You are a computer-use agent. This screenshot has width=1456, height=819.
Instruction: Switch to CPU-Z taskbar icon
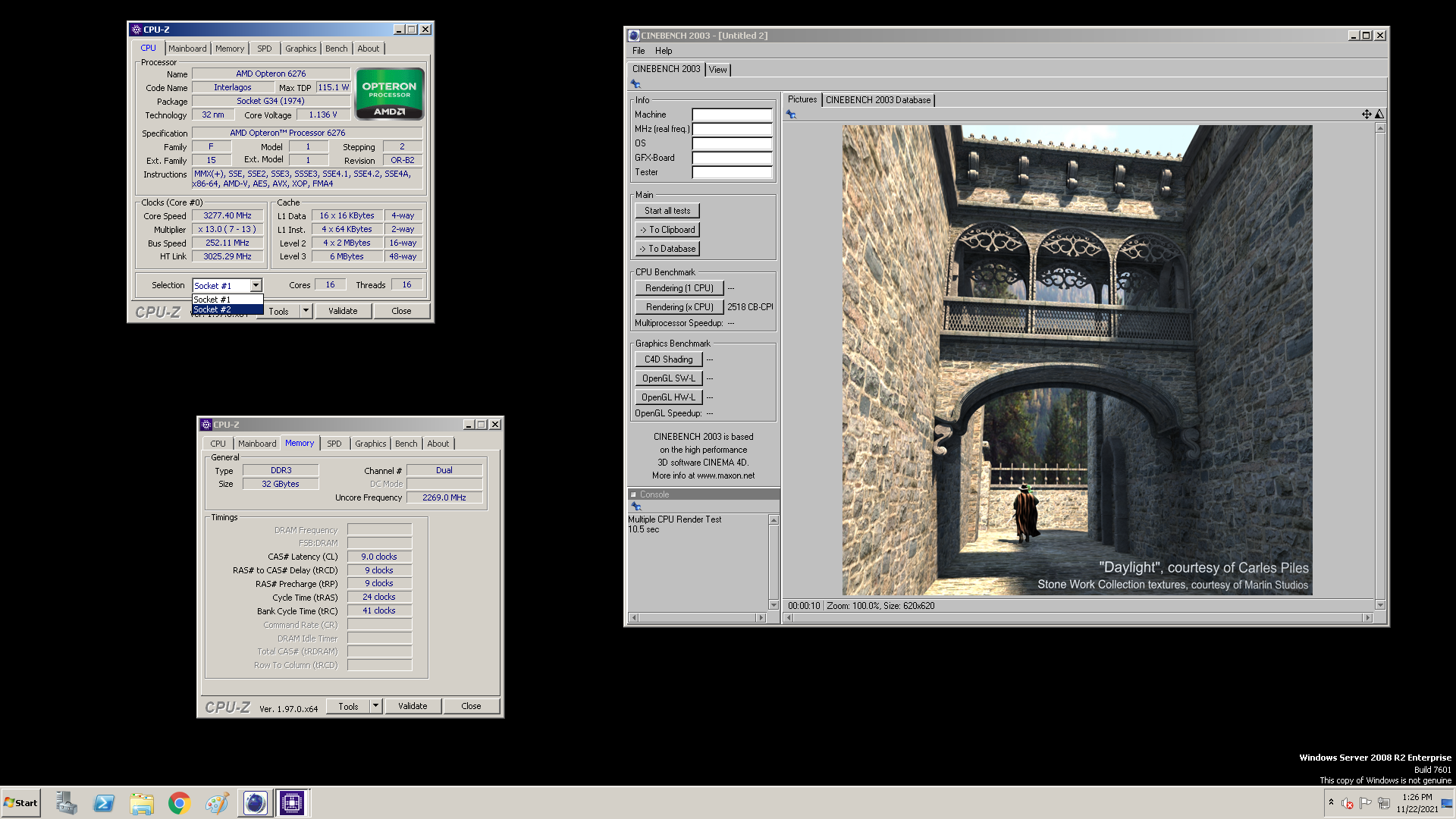click(292, 803)
